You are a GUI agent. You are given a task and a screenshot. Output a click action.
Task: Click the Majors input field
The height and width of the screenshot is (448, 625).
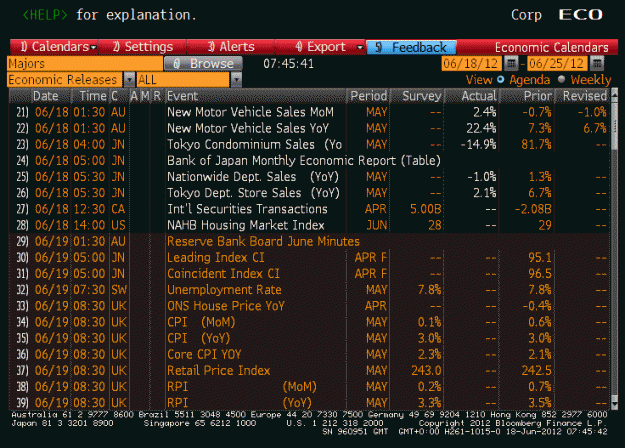(x=85, y=63)
